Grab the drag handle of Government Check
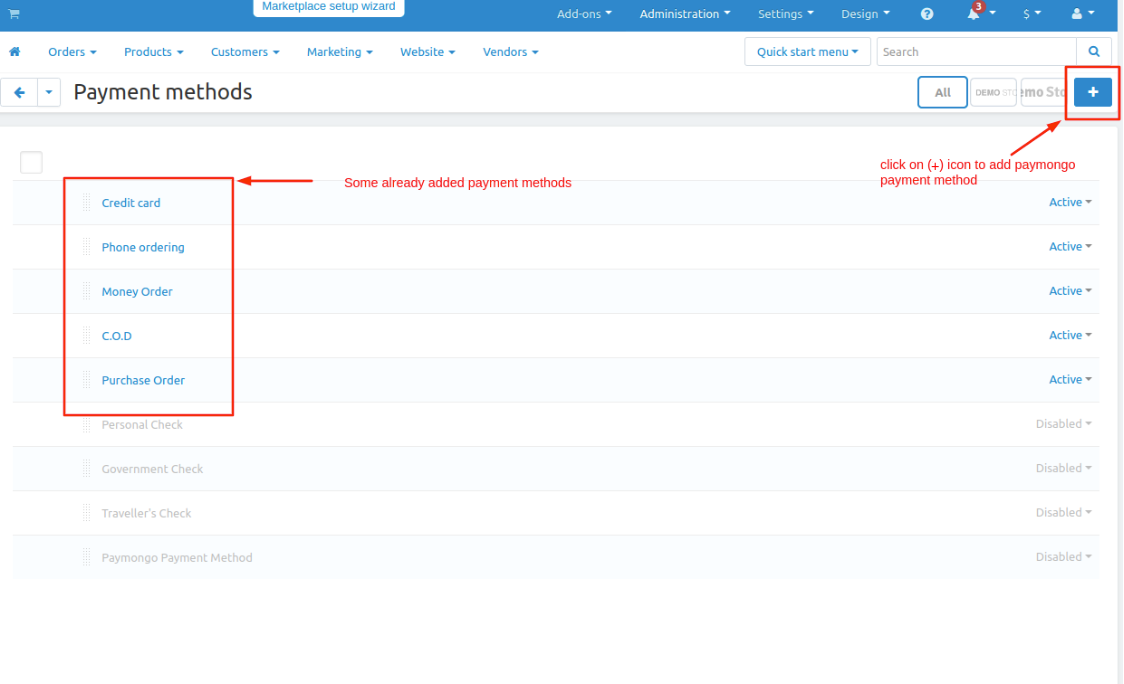Screen dimensions: 1124x684 click(x=86, y=469)
